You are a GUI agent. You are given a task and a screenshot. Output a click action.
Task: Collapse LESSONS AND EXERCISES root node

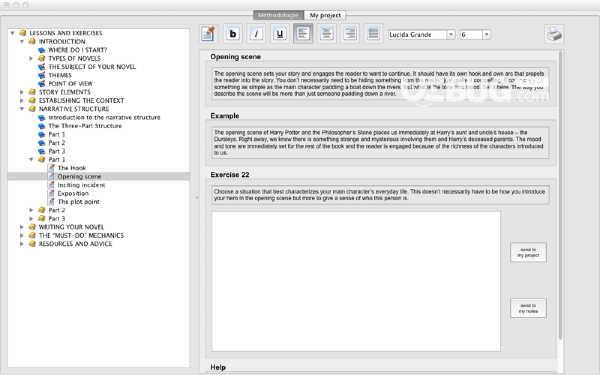13,33
